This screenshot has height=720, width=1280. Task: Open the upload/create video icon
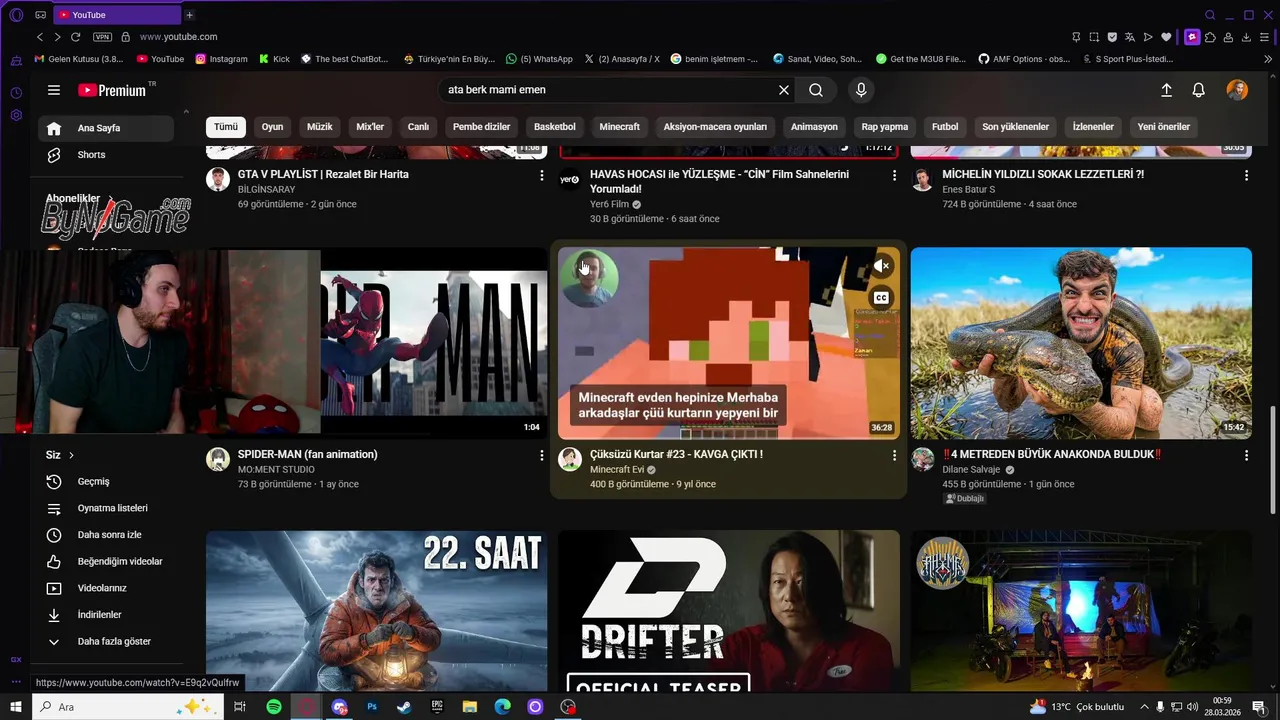[x=1166, y=90]
